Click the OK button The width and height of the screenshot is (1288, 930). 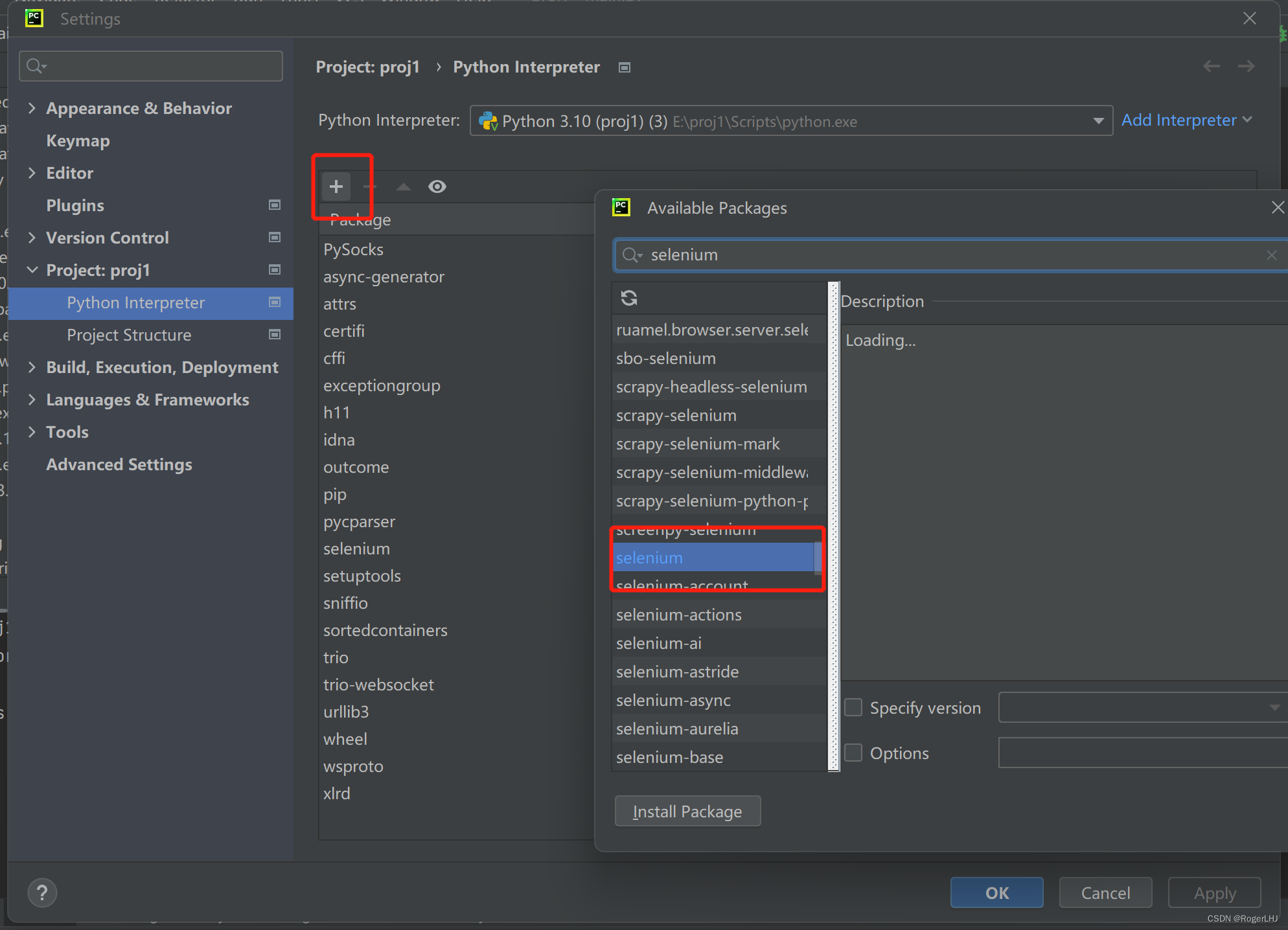coord(996,893)
